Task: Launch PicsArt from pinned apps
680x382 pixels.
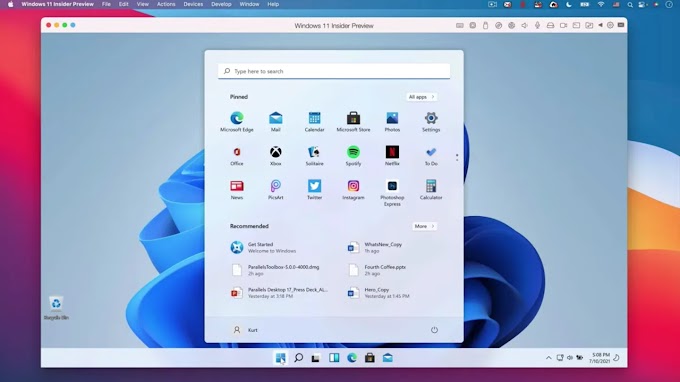Action: [275, 189]
